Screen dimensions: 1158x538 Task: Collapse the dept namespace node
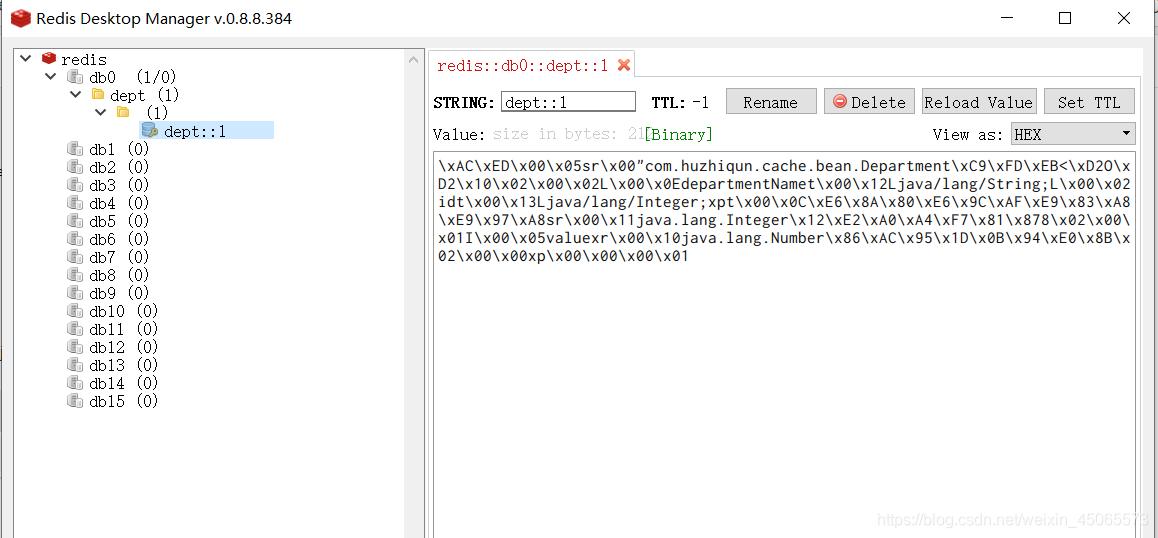(75, 95)
